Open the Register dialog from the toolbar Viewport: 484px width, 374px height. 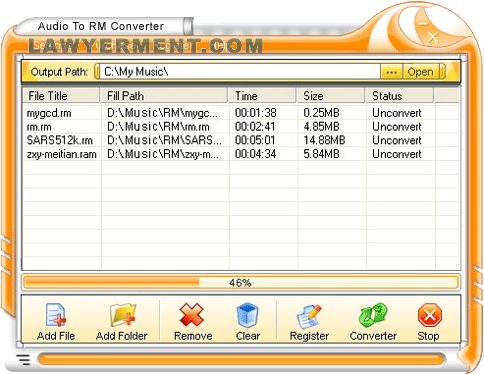click(309, 316)
